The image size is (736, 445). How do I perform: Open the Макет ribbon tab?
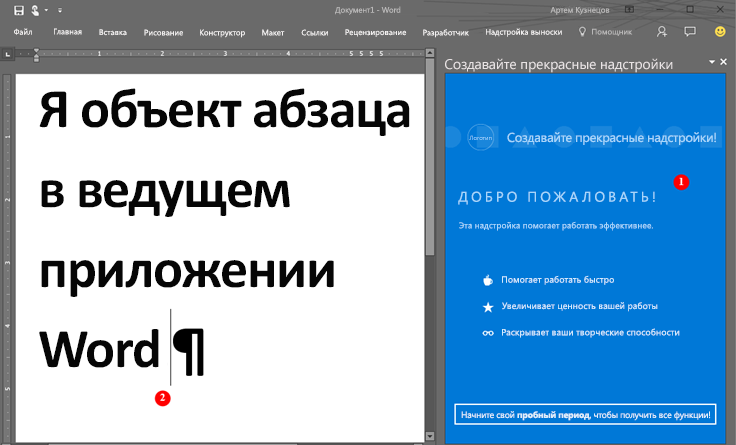273,32
